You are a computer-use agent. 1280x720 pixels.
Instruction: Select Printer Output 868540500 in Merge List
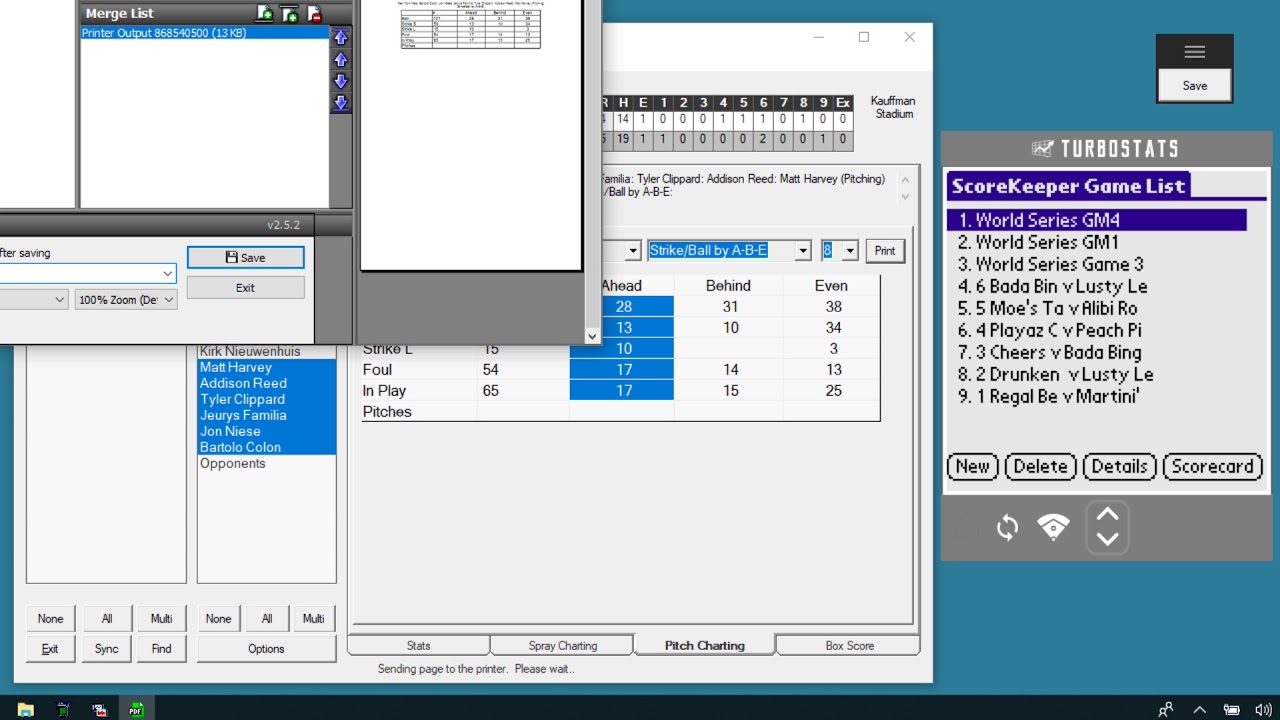click(204, 33)
